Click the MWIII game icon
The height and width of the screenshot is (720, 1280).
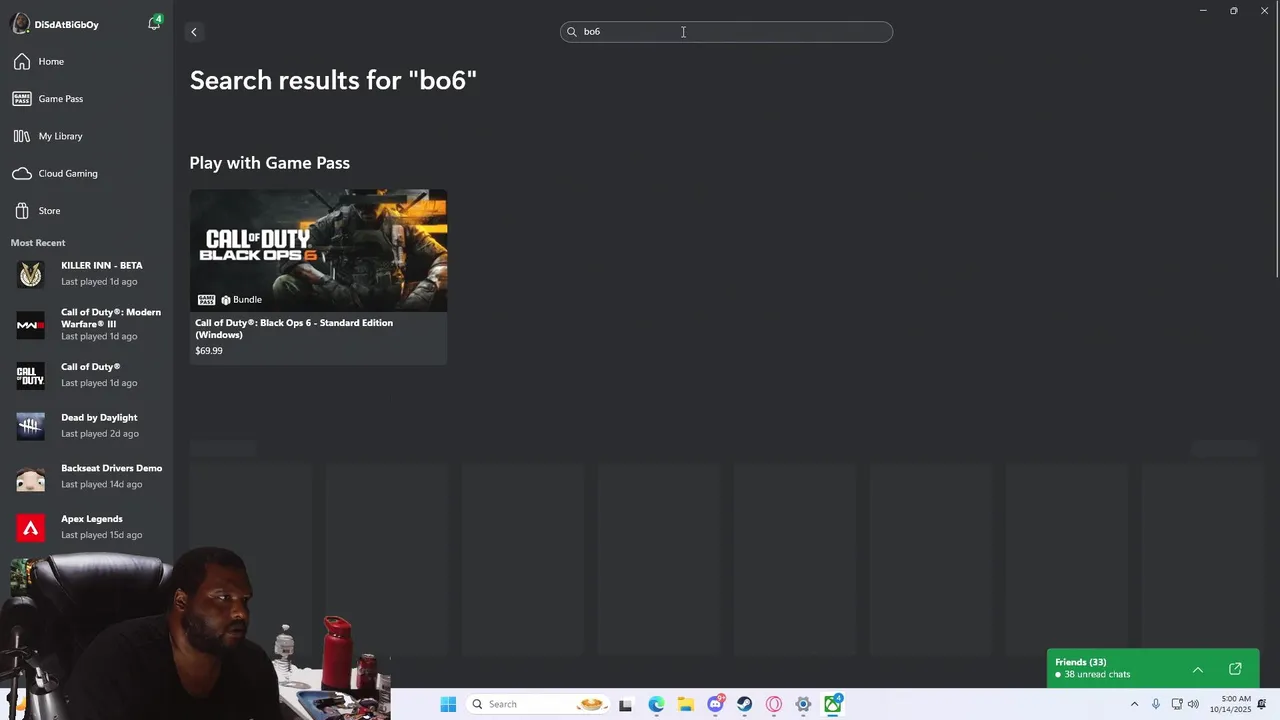[30, 325]
